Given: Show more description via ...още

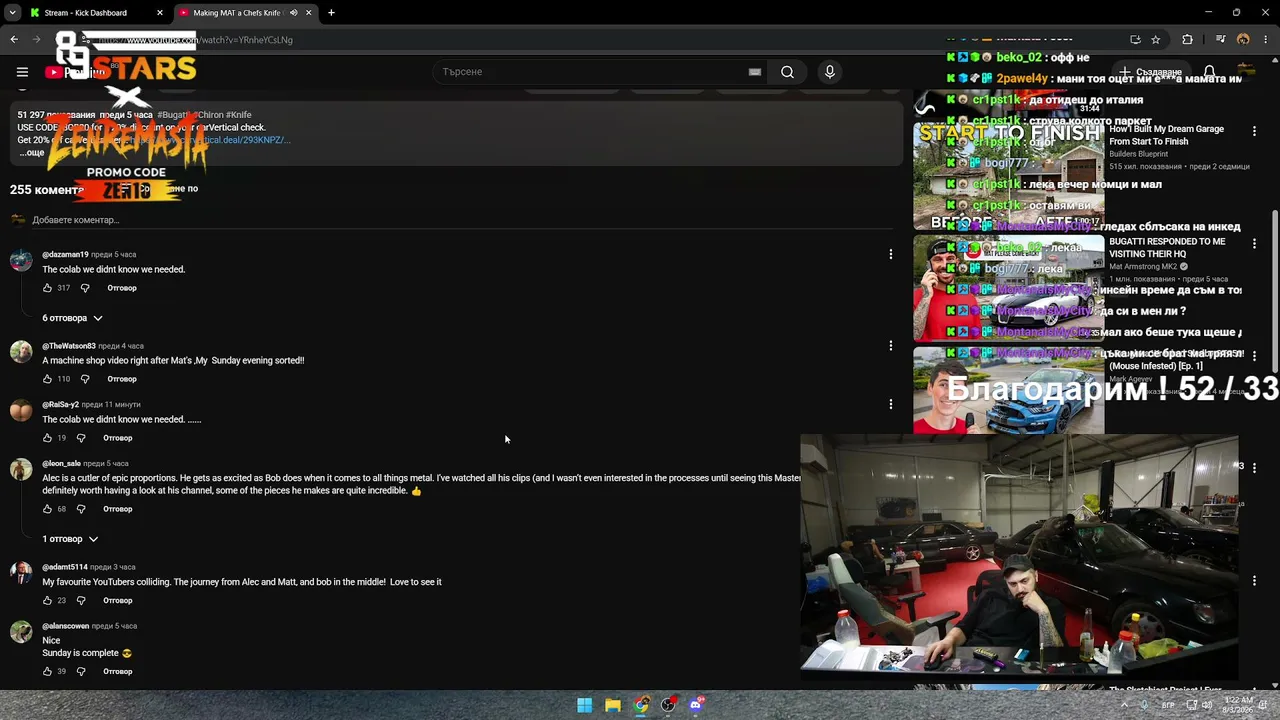Looking at the screenshot, I should [x=32, y=153].
